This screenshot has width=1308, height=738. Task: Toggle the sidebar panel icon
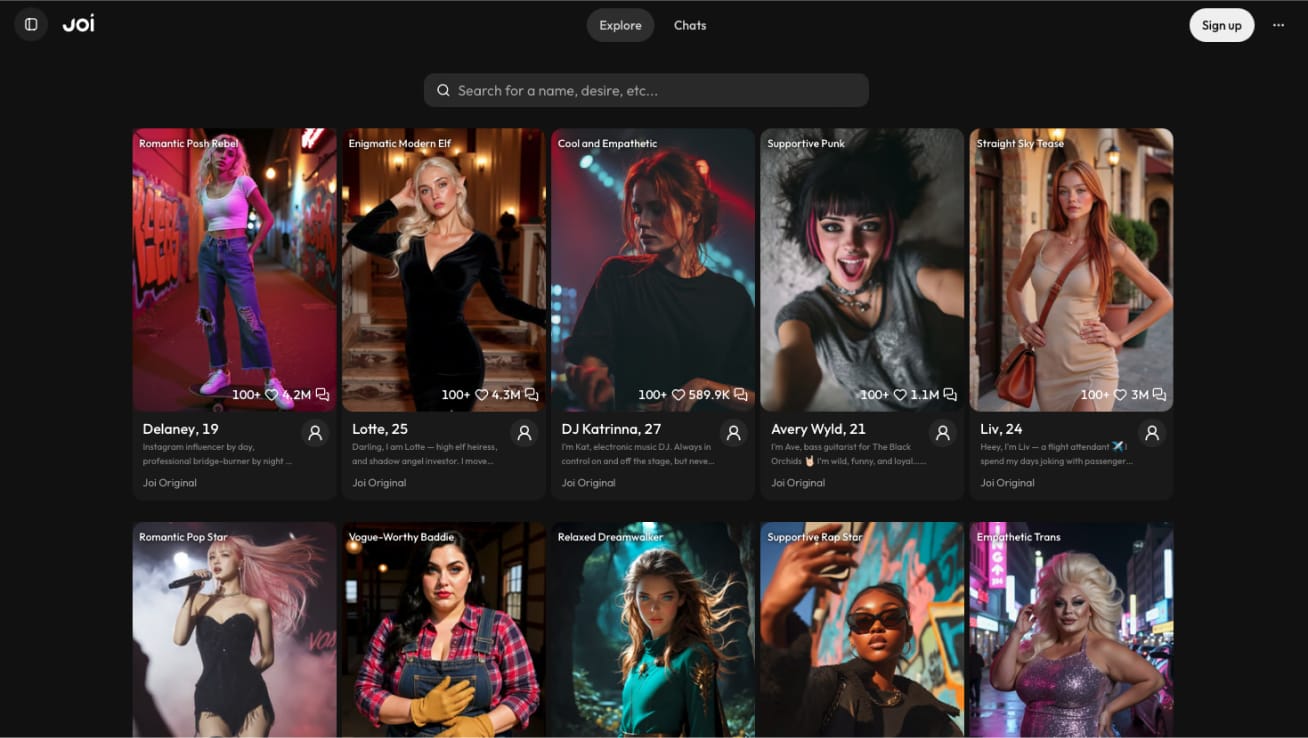31,25
